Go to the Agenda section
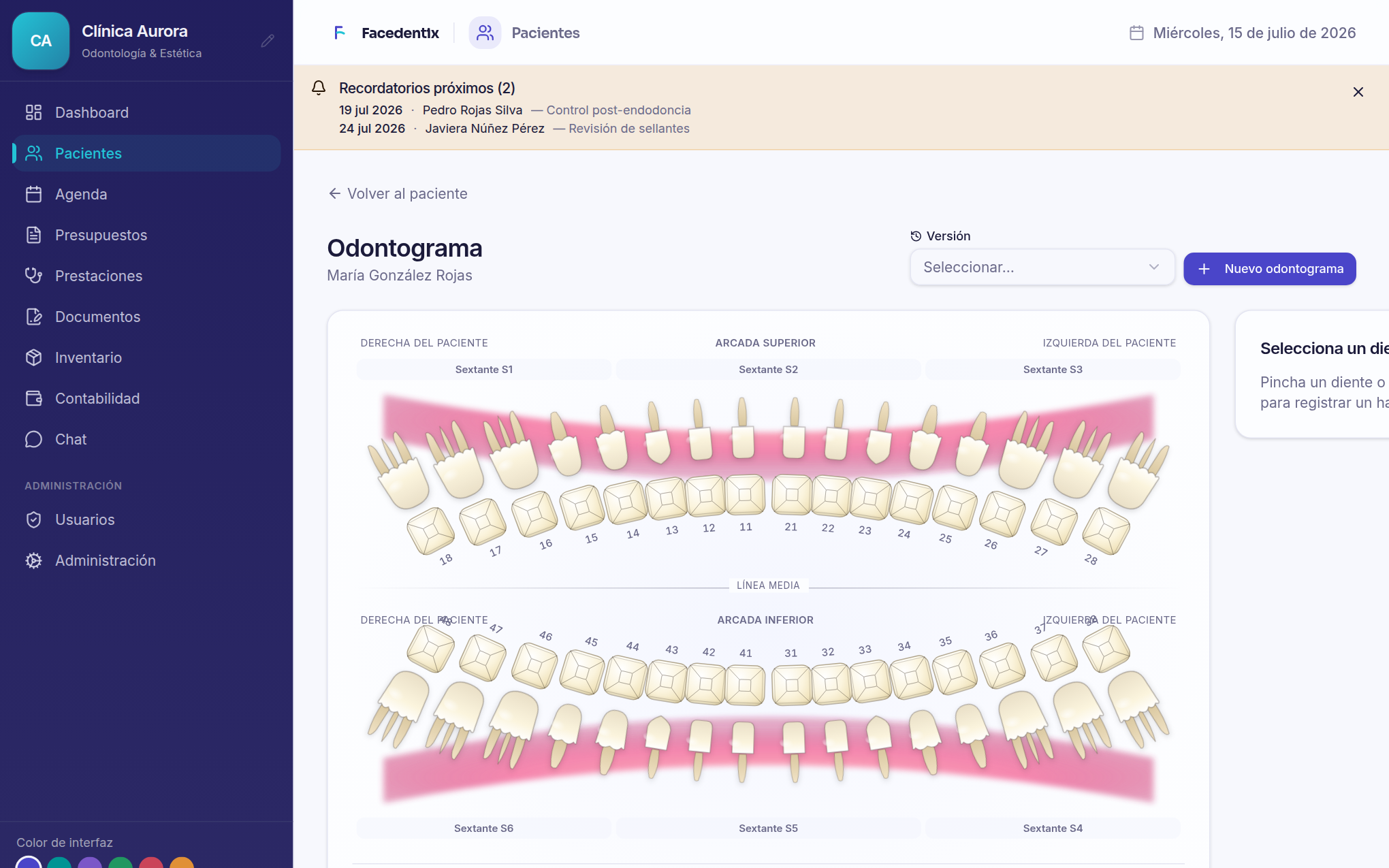 [146, 194]
